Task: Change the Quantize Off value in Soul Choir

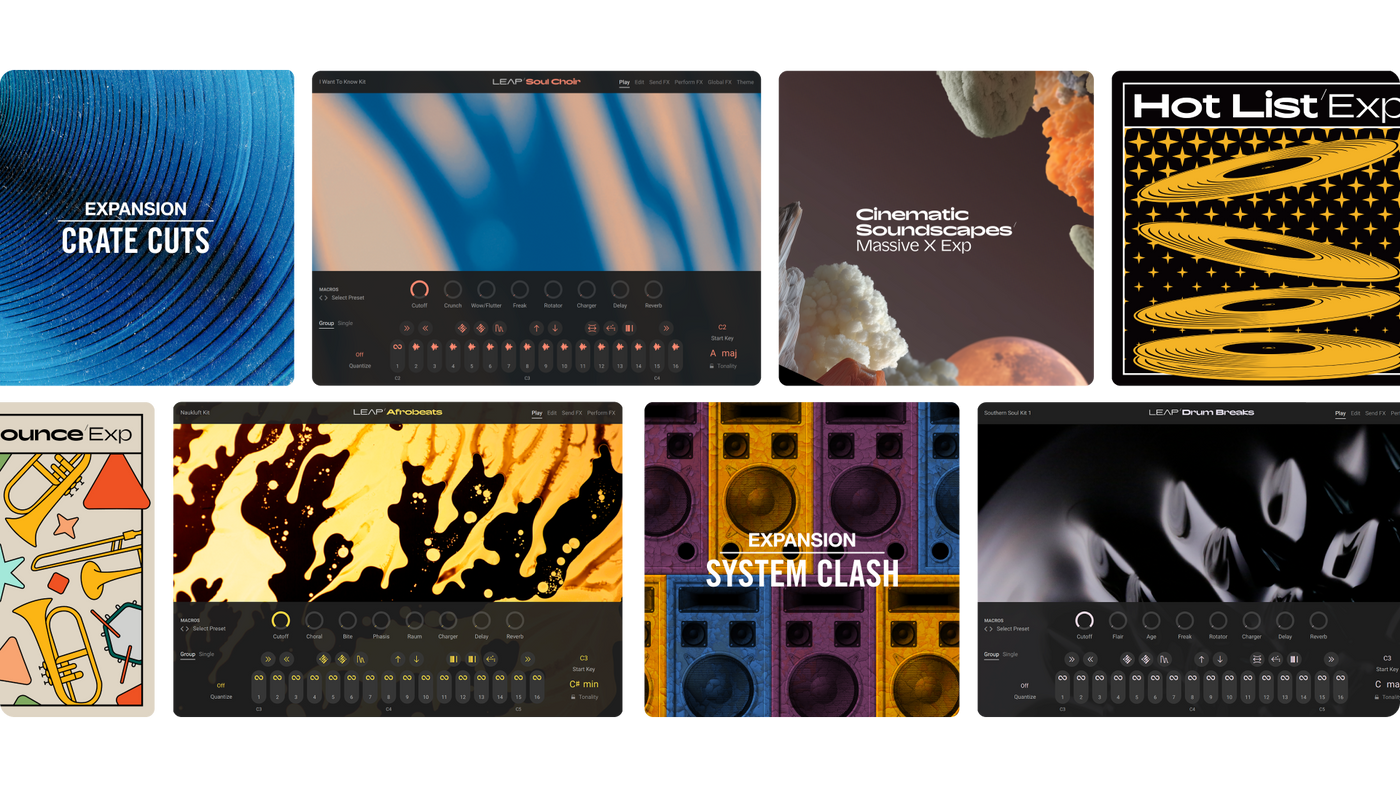Action: pyautogui.click(x=360, y=354)
